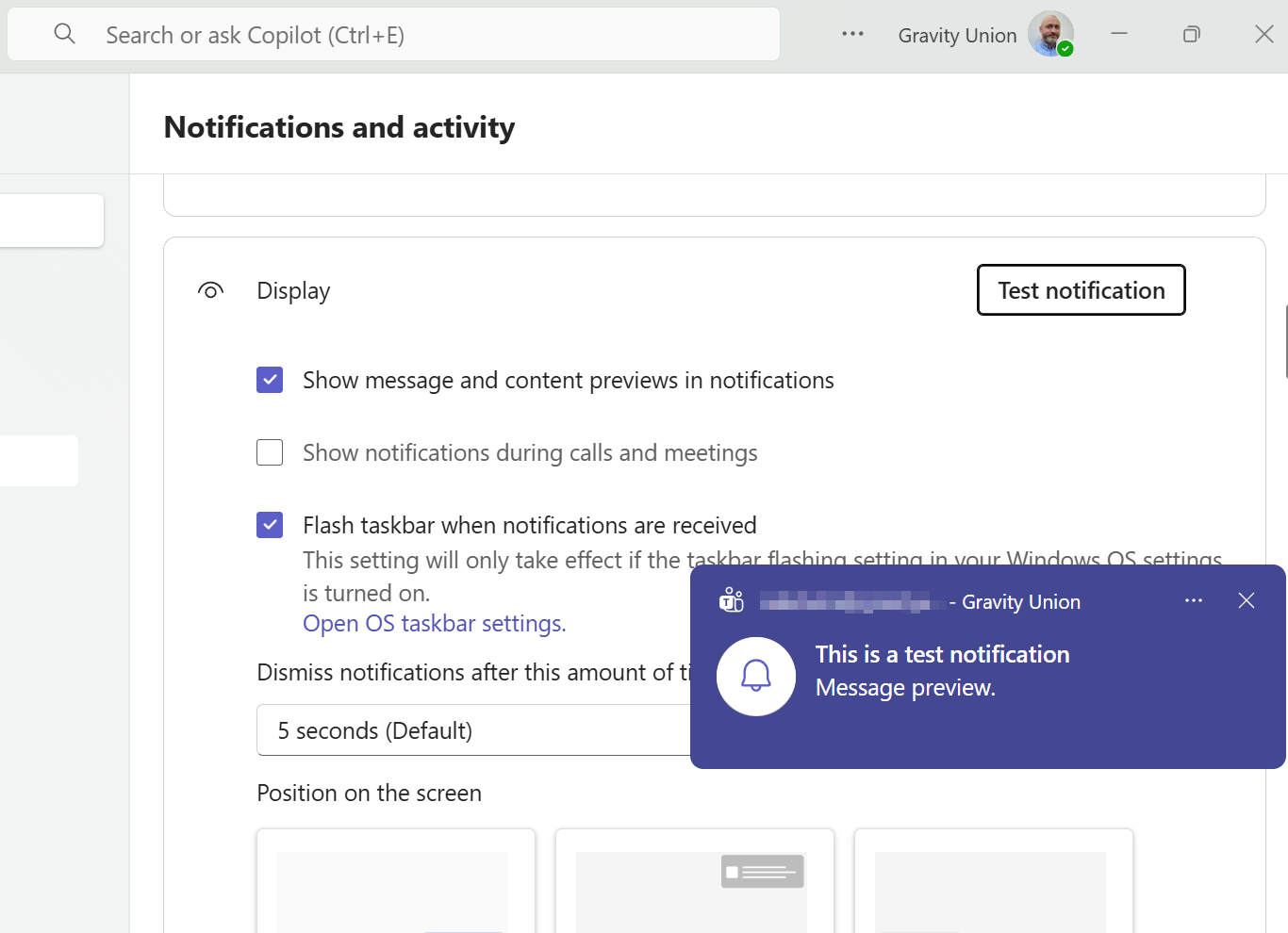Click the bell icon in test notification
The image size is (1288, 933).
(x=756, y=676)
